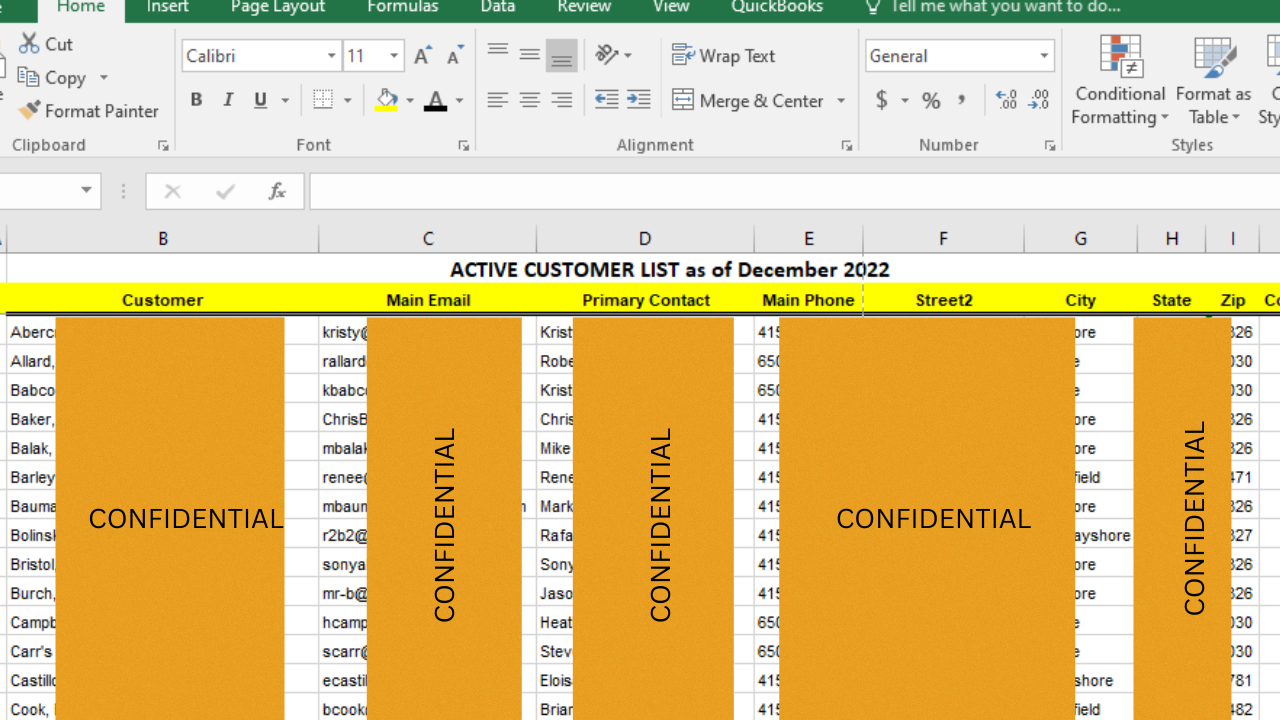The width and height of the screenshot is (1280, 720).
Task: Insert a function using fx button
Action: (277, 191)
